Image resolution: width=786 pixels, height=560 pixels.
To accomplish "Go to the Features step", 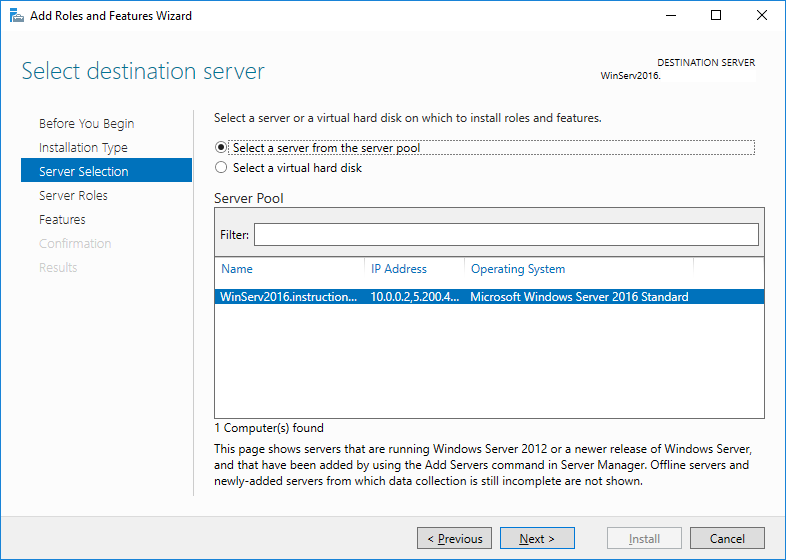I will pyautogui.click(x=62, y=220).
